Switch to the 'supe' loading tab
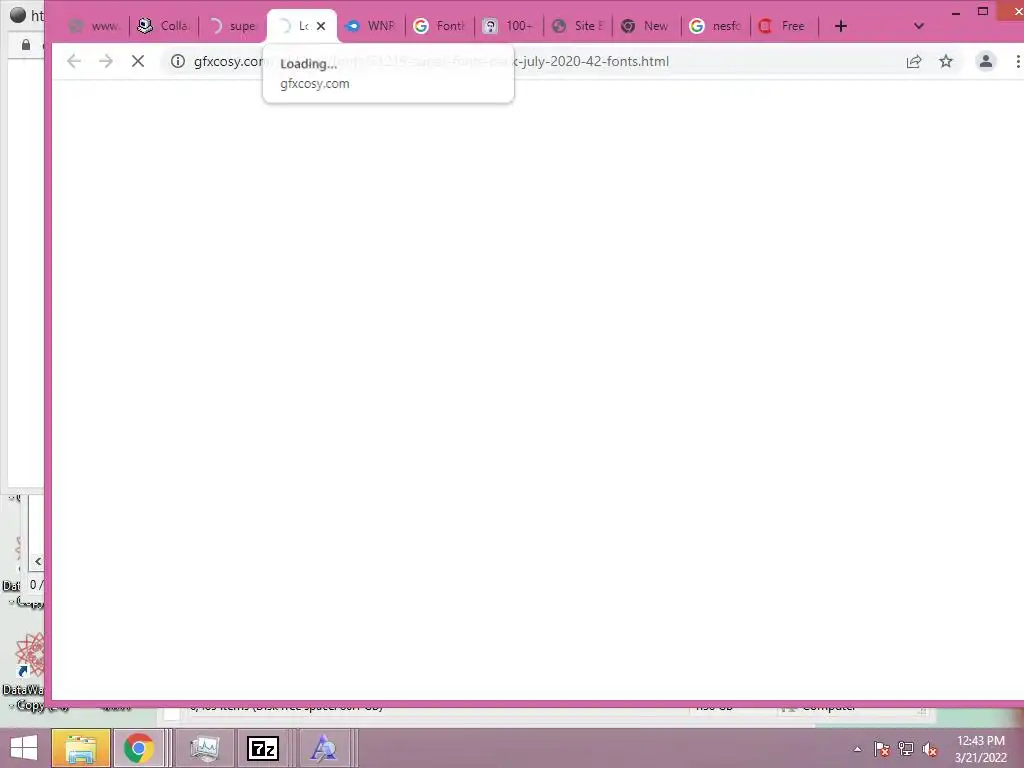The width and height of the screenshot is (1024, 768). (234, 26)
